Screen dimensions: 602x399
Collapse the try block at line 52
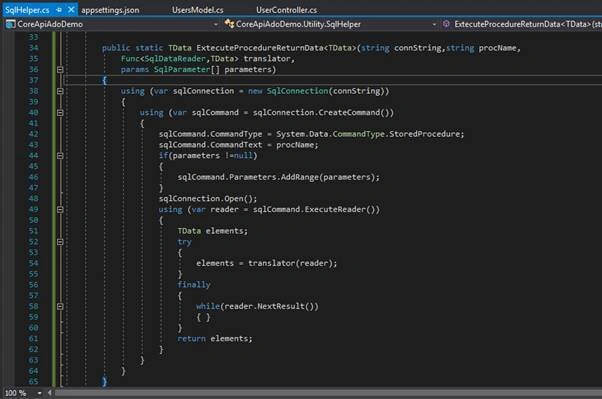click(60, 242)
